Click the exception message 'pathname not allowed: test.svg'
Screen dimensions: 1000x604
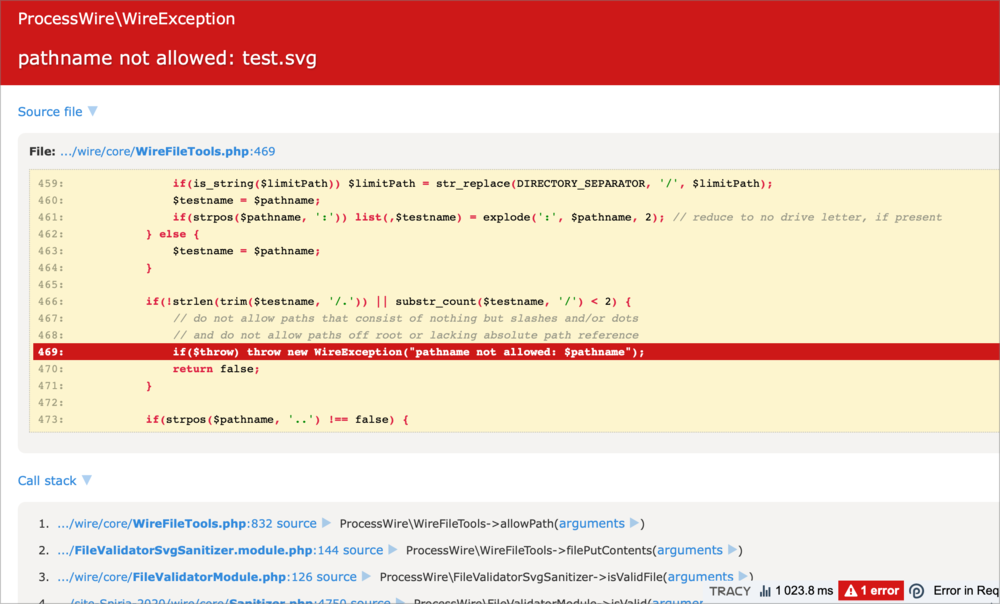point(167,58)
